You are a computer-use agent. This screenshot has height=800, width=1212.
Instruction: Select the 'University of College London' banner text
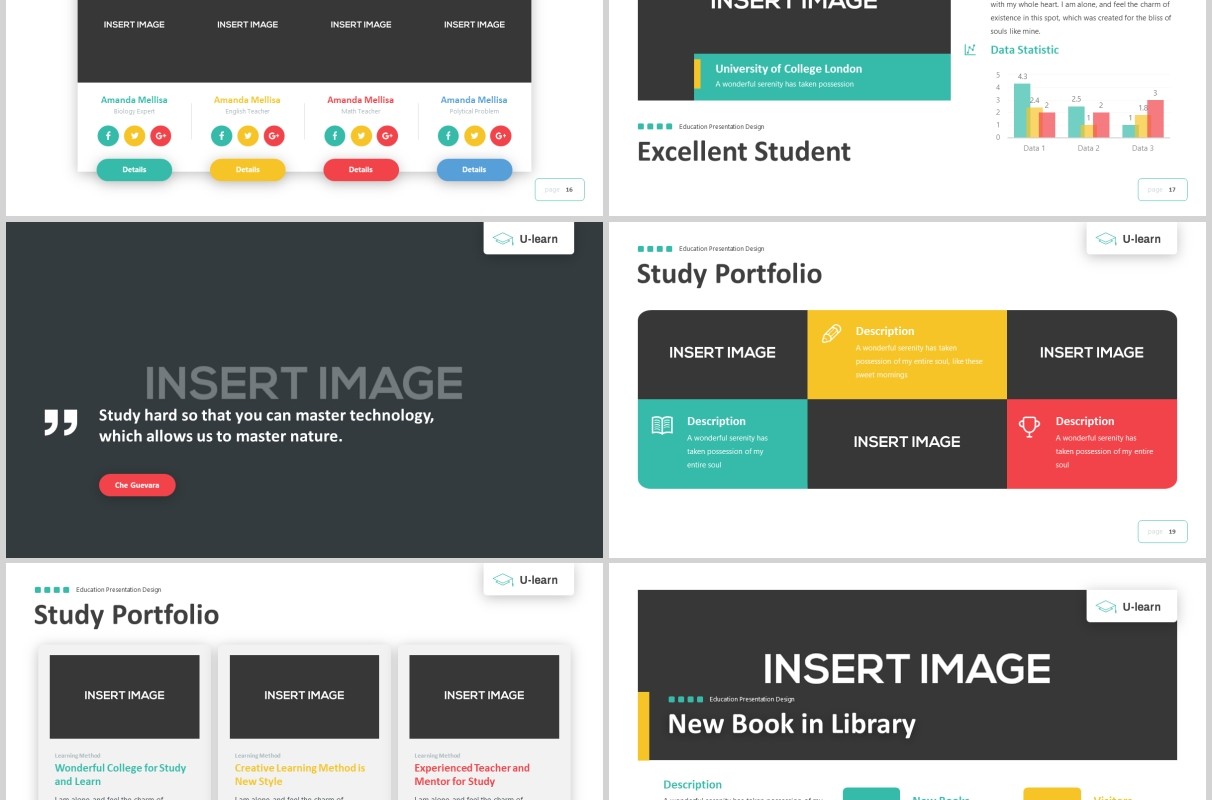[x=788, y=69]
